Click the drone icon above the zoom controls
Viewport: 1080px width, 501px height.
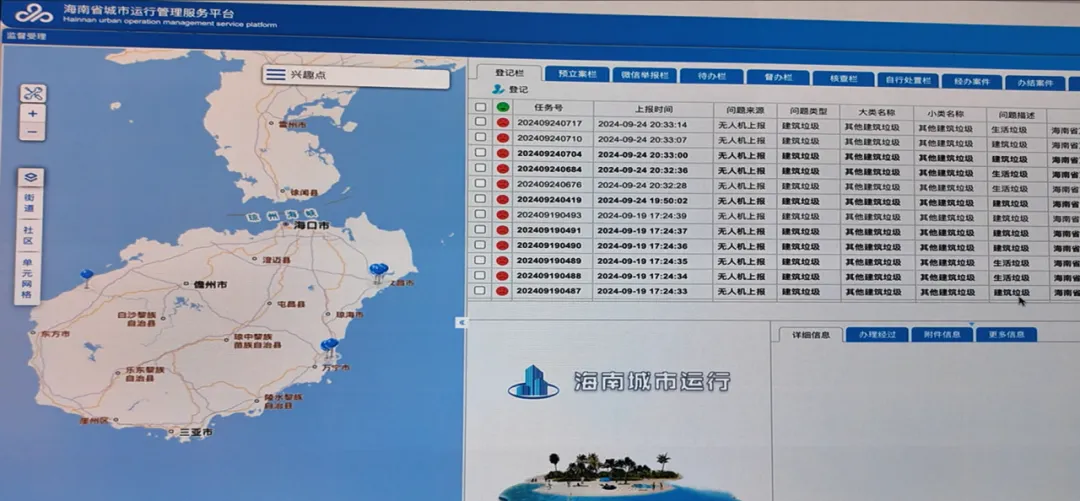coord(33,94)
